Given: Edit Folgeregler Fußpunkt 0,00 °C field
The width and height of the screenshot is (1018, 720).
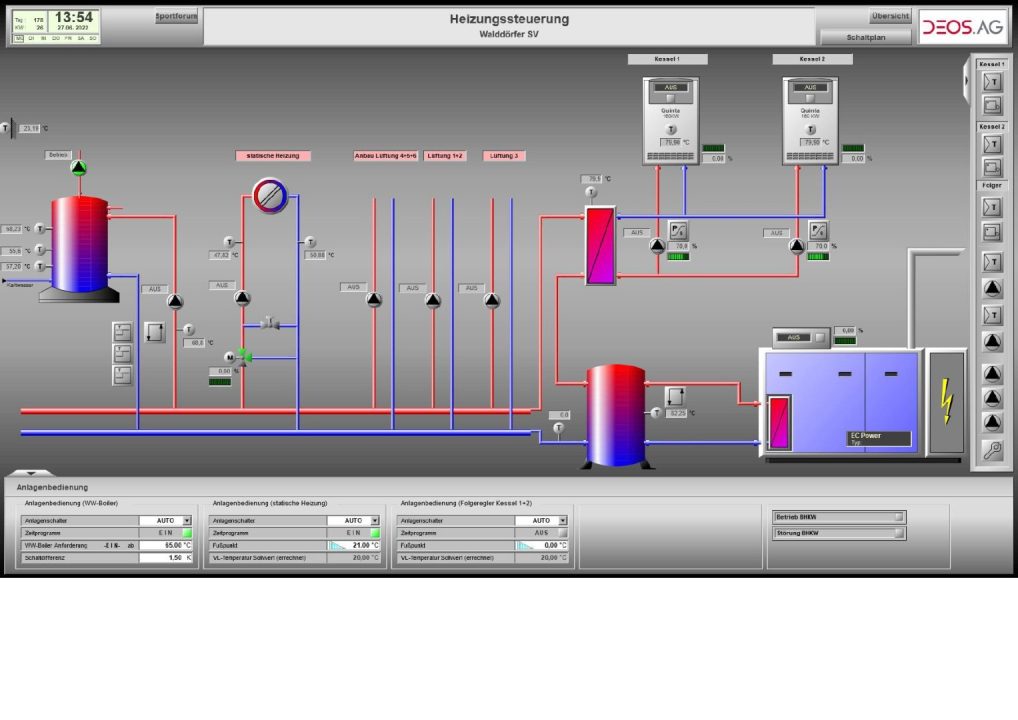Looking at the screenshot, I should tap(550, 545).
